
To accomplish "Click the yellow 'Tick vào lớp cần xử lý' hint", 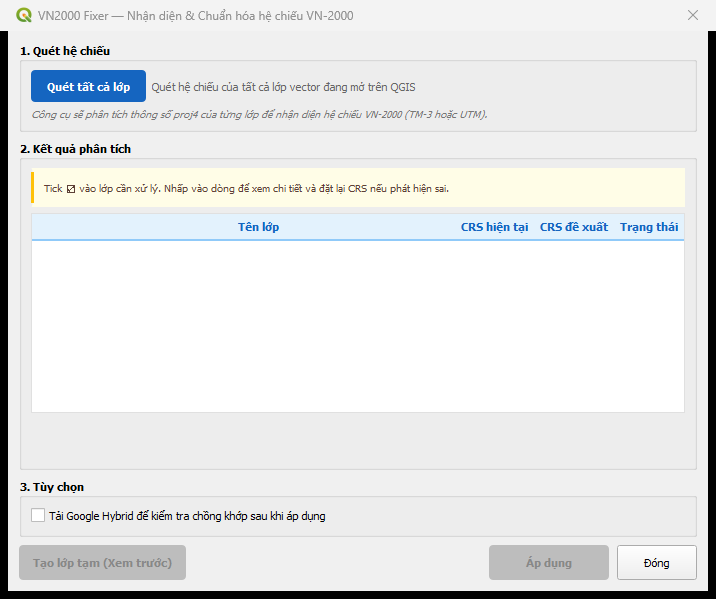I will point(358,188).
